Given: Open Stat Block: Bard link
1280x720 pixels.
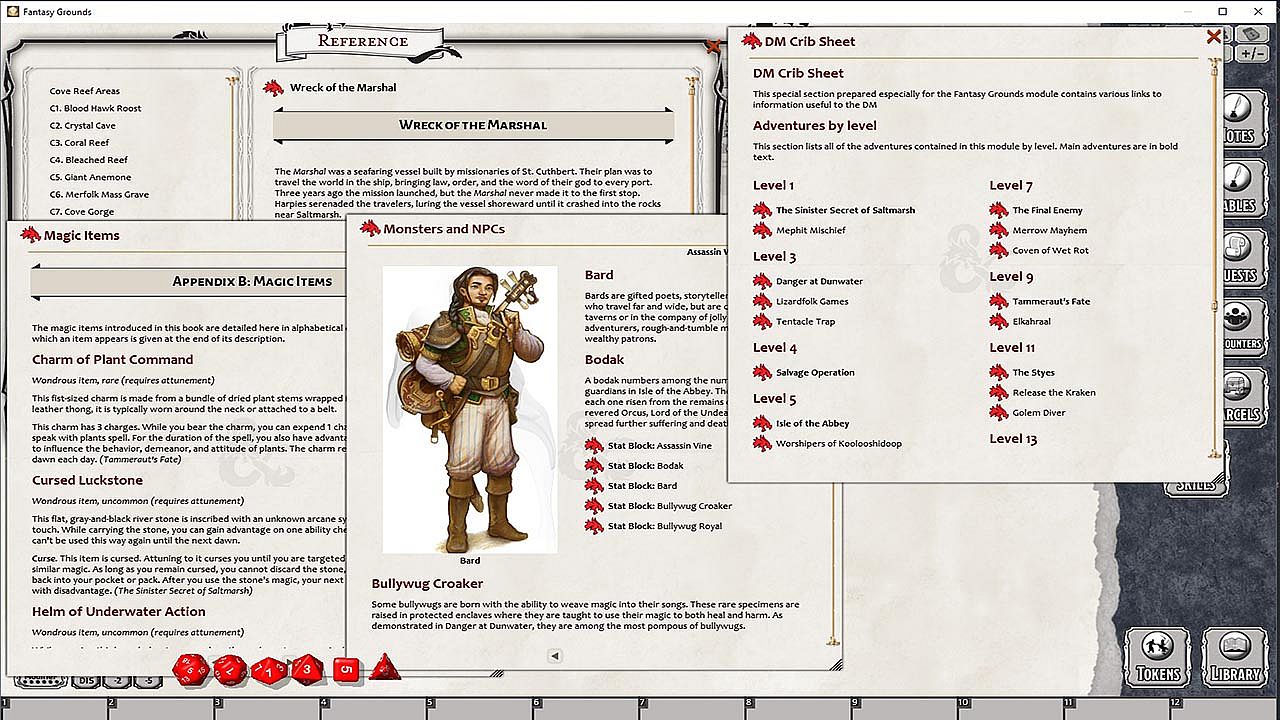Looking at the screenshot, I should (643, 485).
